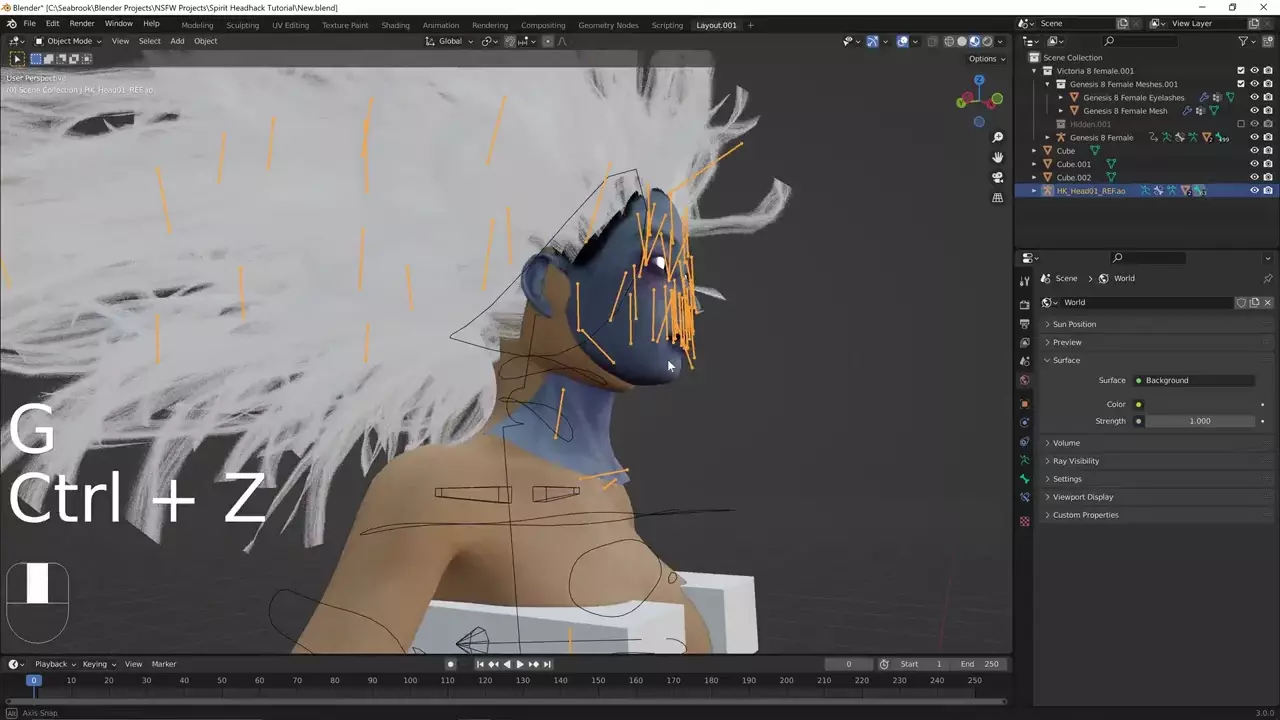Screen dimensions: 1280x720
Task: Click the Strength value slider
Action: tap(1199, 421)
